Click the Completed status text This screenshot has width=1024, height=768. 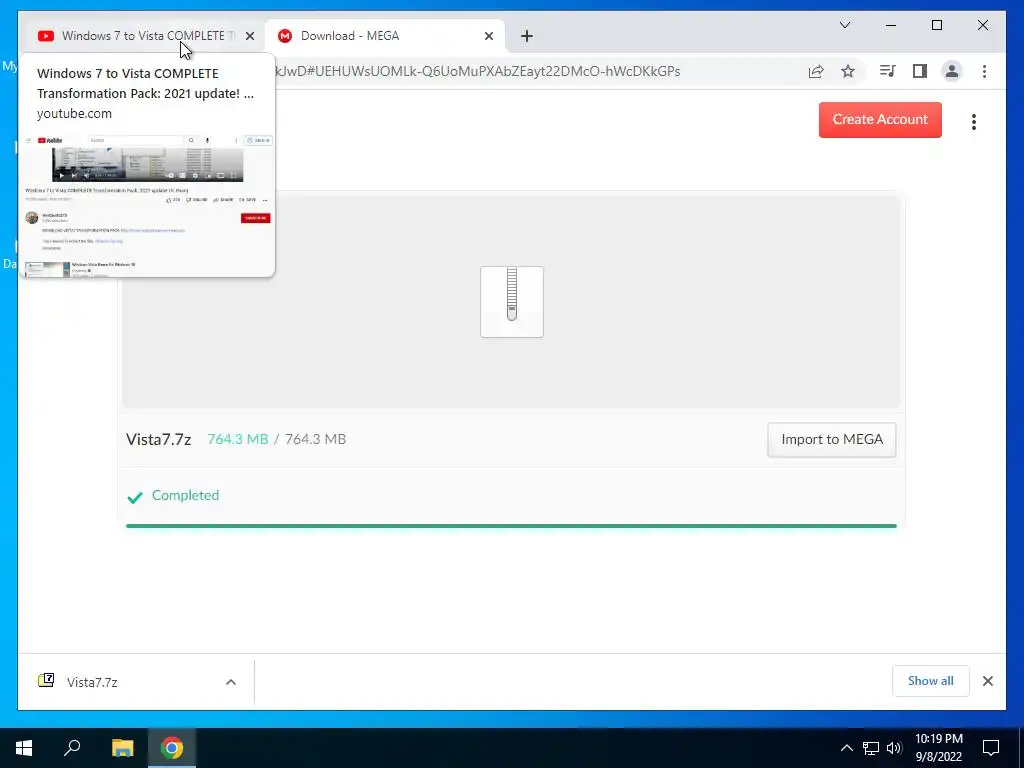(185, 495)
